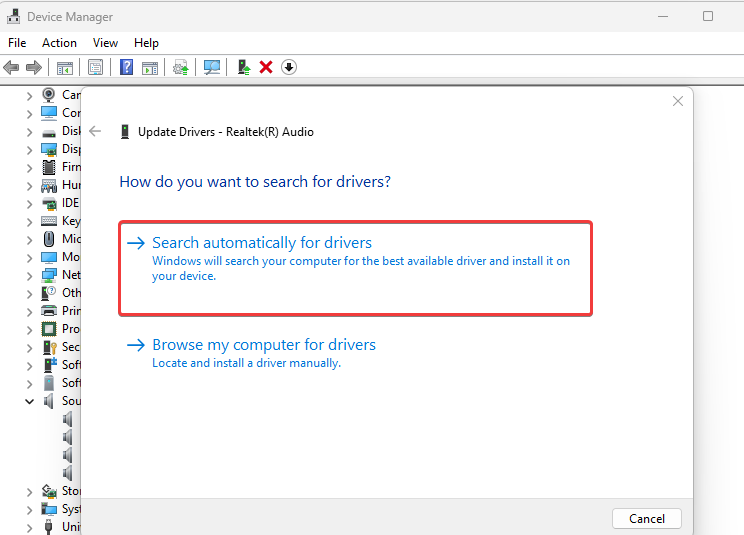This screenshot has width=744, height=535.
Task: Click the System devices folder icon
Action: (x=49, y=509)
